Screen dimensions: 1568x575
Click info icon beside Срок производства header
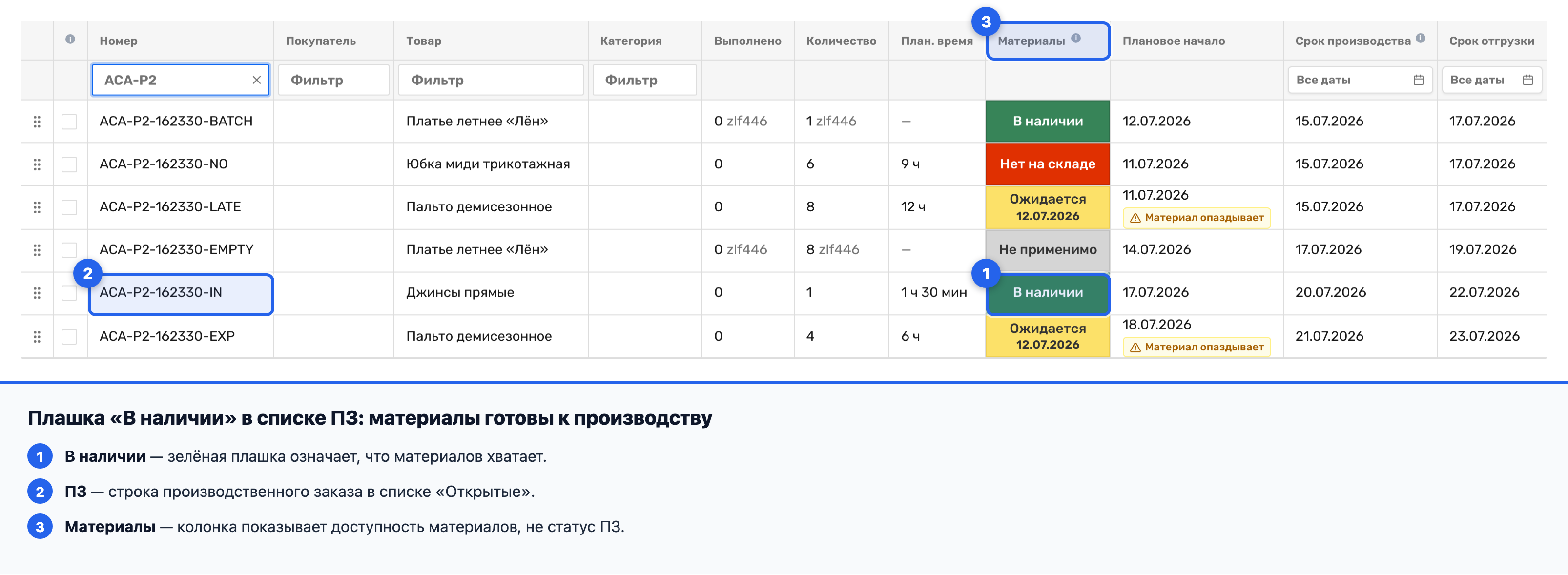(1420, 39)
